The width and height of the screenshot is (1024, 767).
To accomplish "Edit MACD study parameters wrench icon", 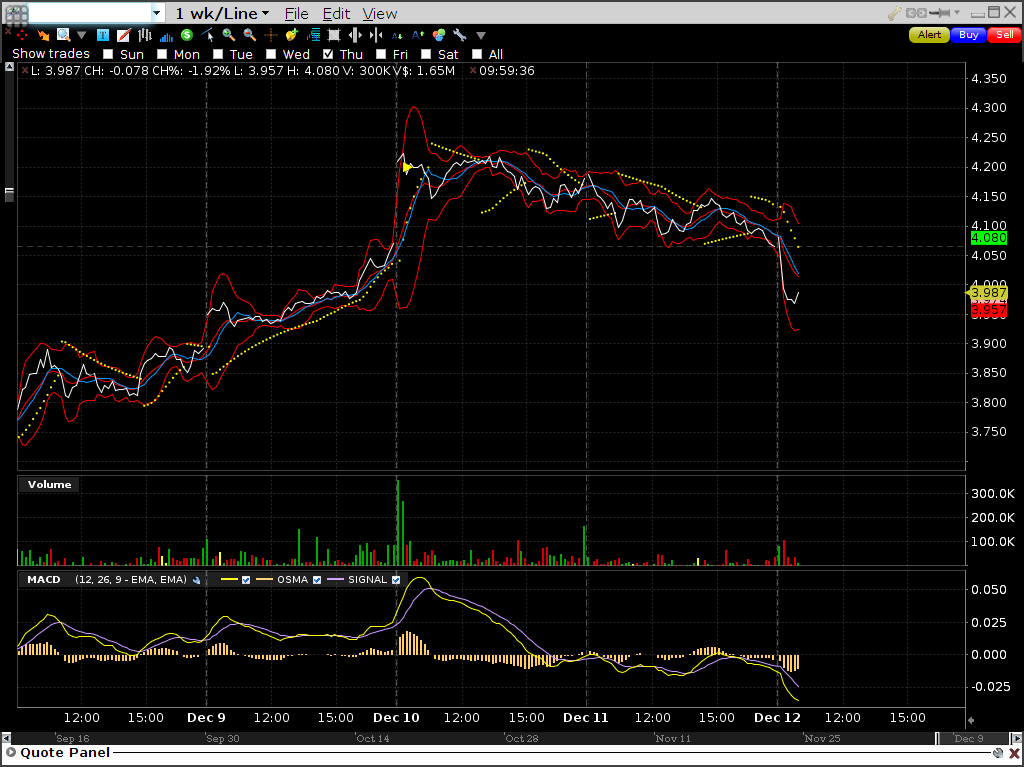I will tap(197, 580).
